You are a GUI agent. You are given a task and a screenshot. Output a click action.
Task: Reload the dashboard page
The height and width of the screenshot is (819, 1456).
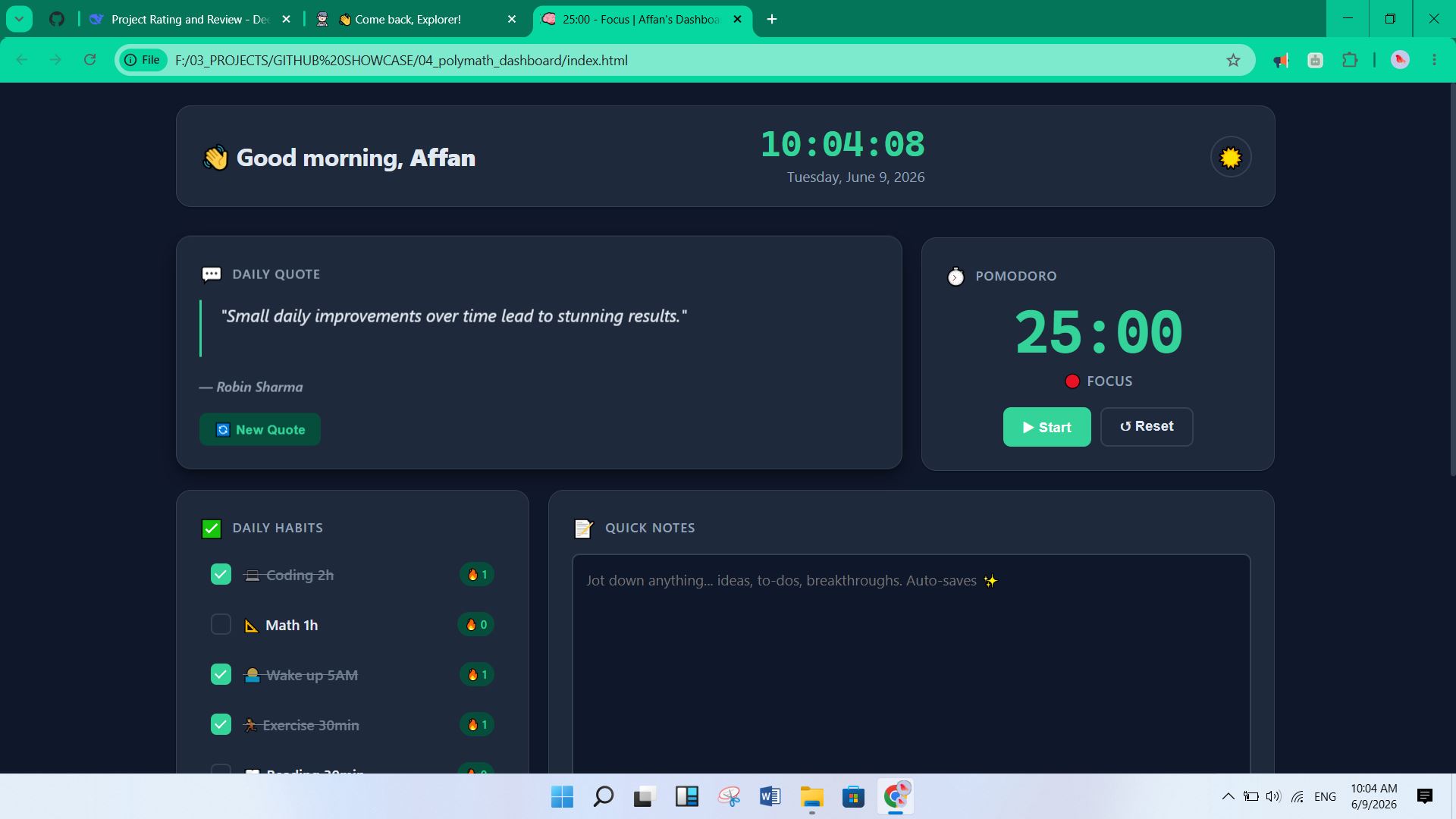coord(89,60)
